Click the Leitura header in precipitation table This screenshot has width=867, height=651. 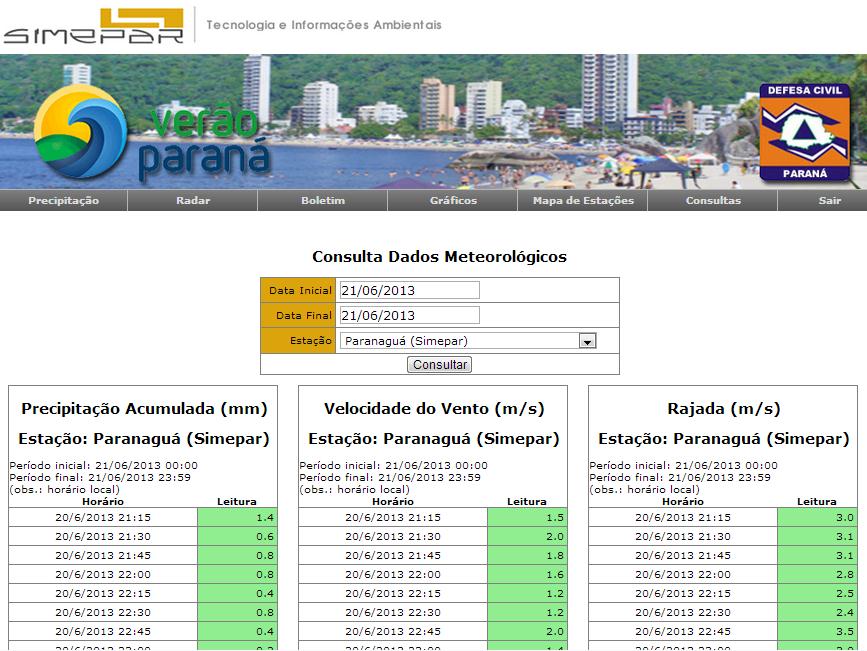tap(237, 501)
